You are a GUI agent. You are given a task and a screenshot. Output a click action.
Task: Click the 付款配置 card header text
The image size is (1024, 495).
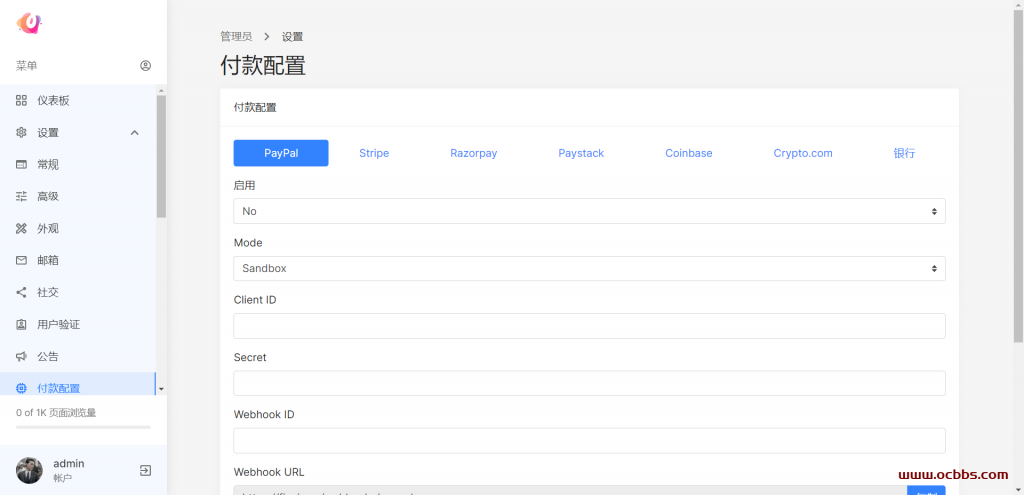255,108
